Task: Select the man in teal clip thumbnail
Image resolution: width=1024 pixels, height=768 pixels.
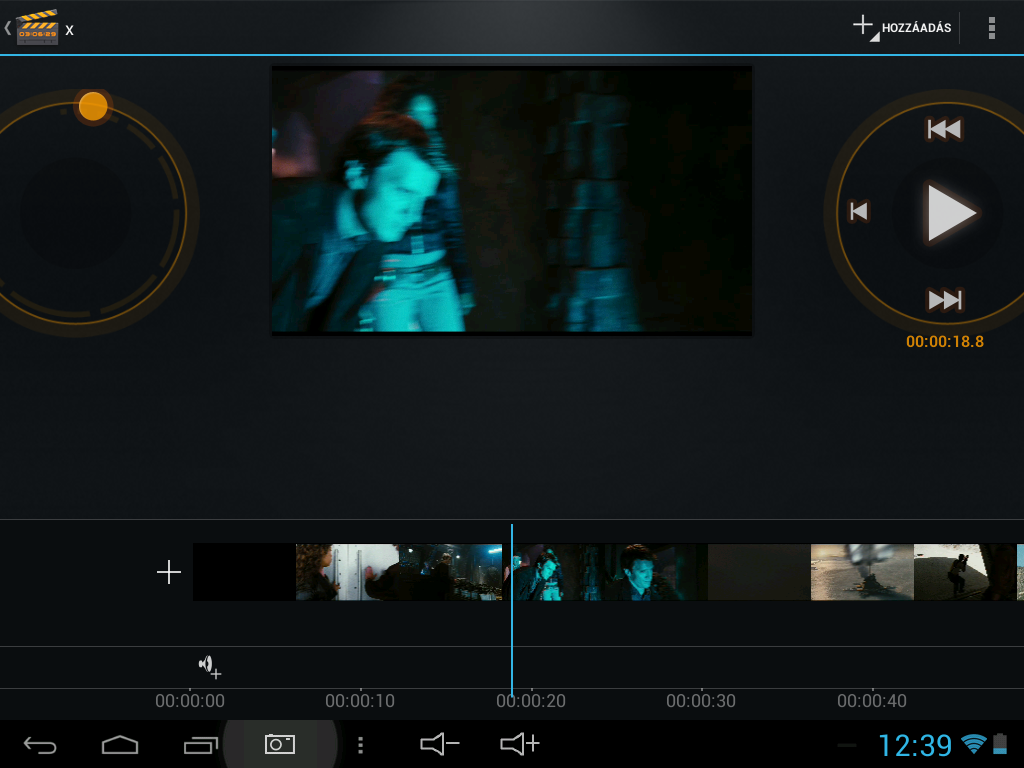Action: [553, 572]
